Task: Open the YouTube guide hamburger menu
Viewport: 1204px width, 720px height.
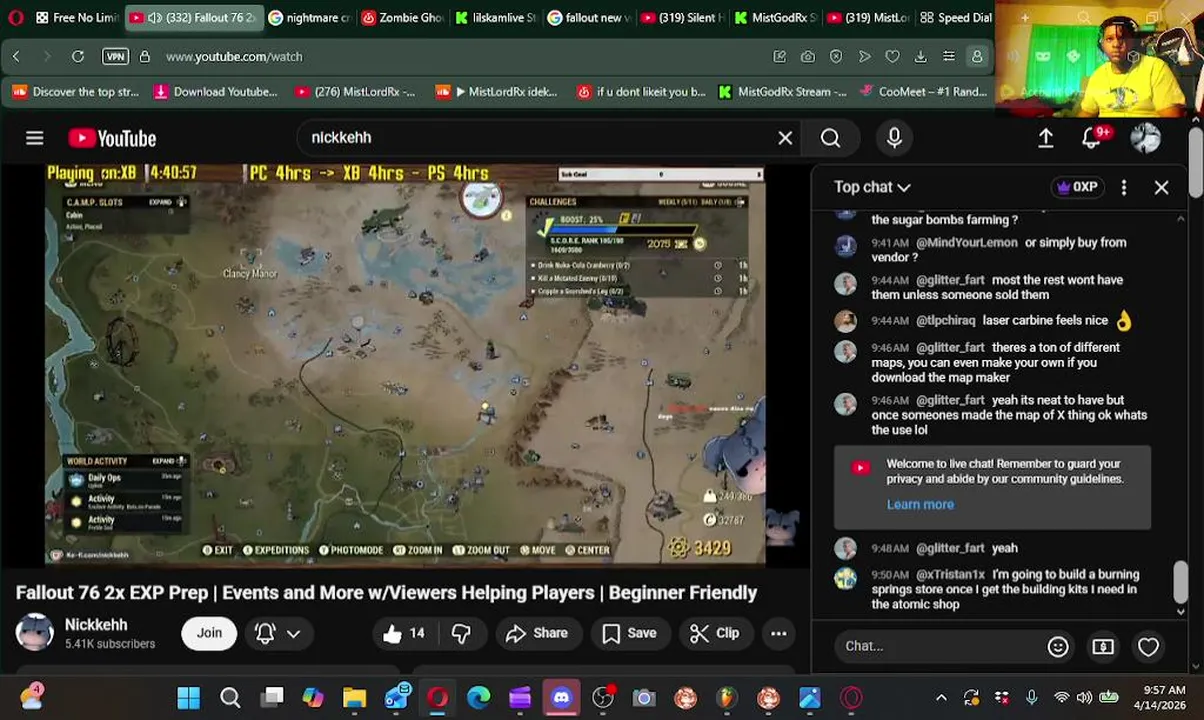Action: tap(35, 138)
